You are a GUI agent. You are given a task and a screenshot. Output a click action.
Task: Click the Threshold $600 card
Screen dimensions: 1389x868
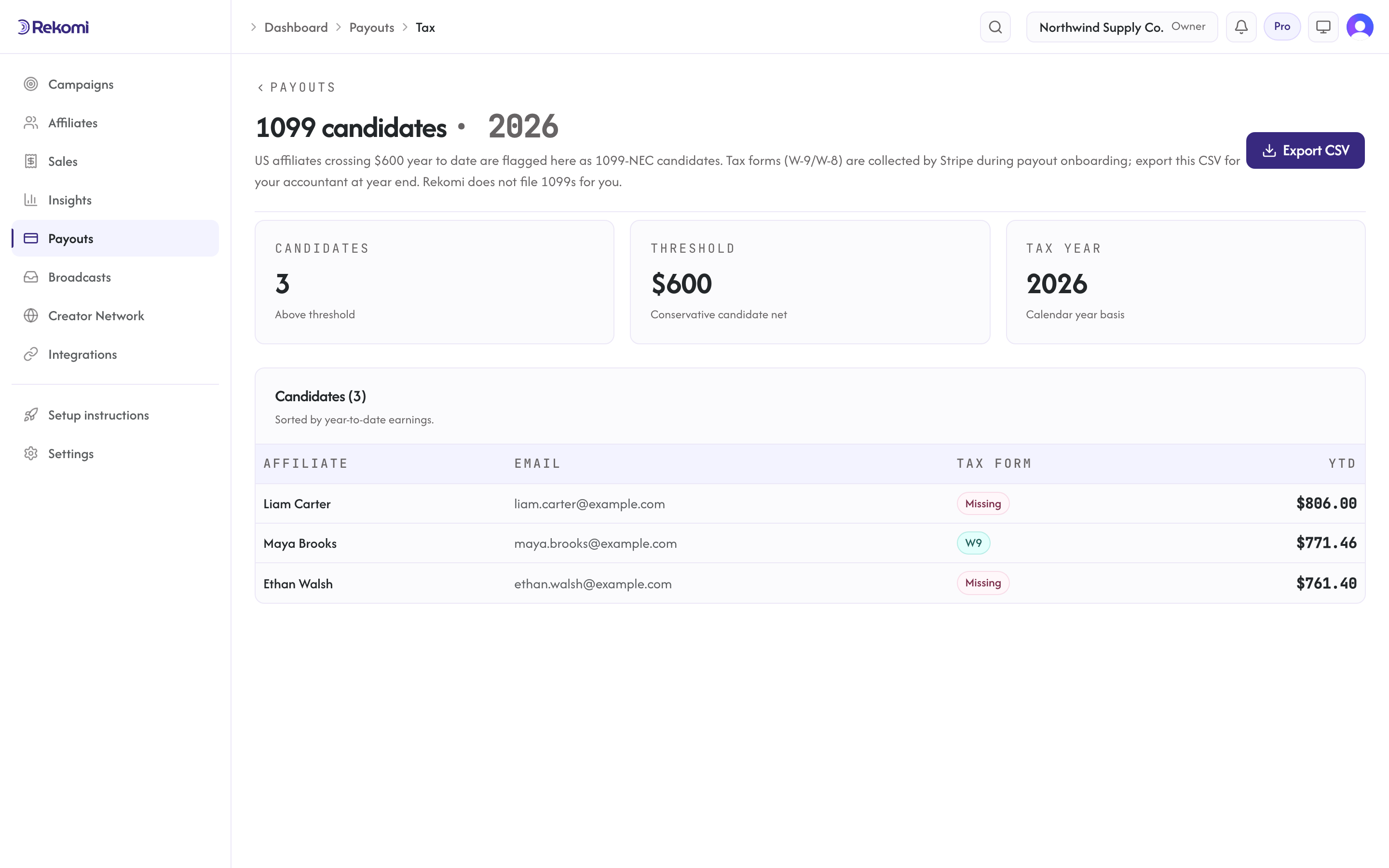click(810, 282)
